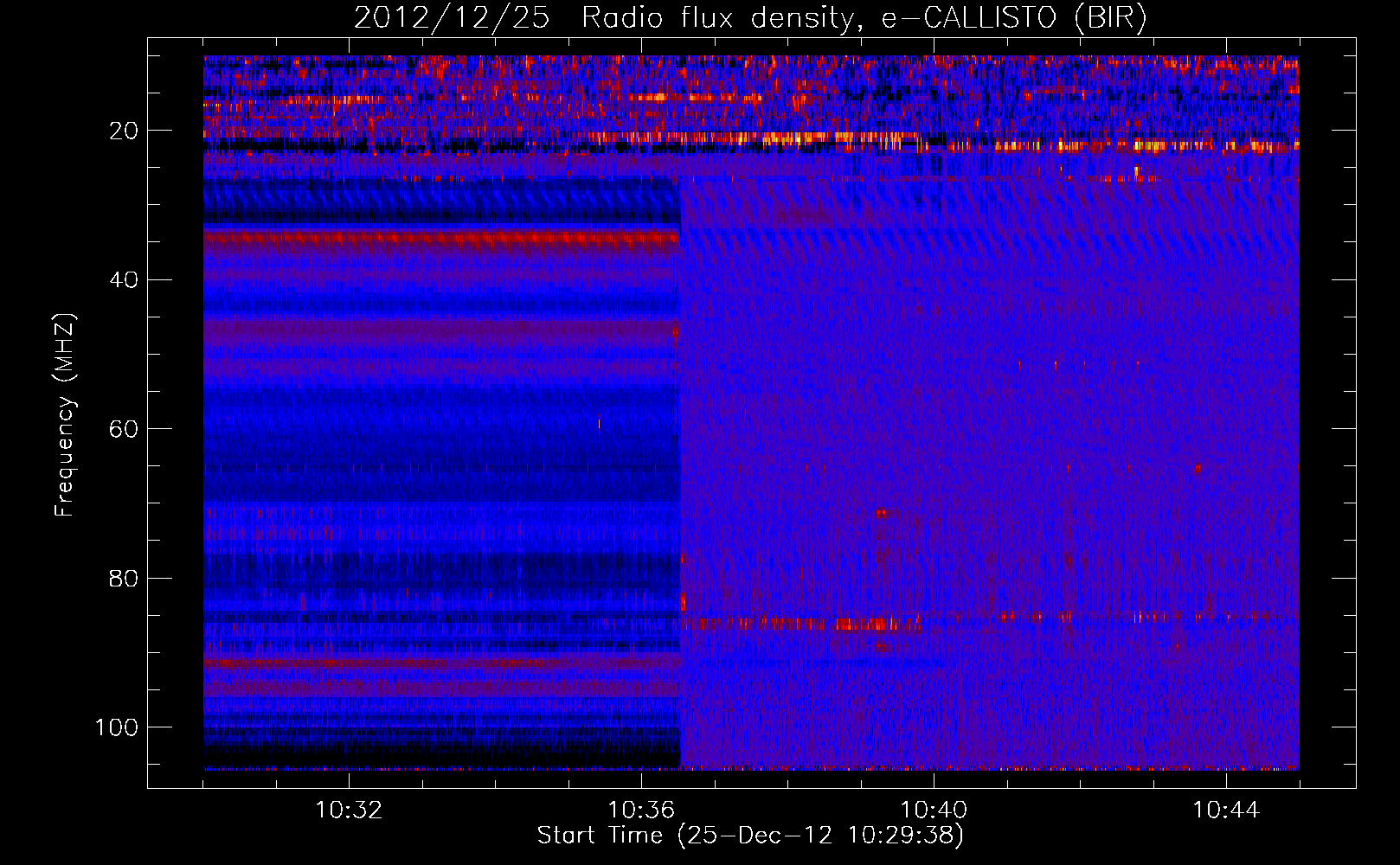This screenshot has height=865, width=1400.
Task: Click the 60 frequency tick label
Action: coord(124,429)
